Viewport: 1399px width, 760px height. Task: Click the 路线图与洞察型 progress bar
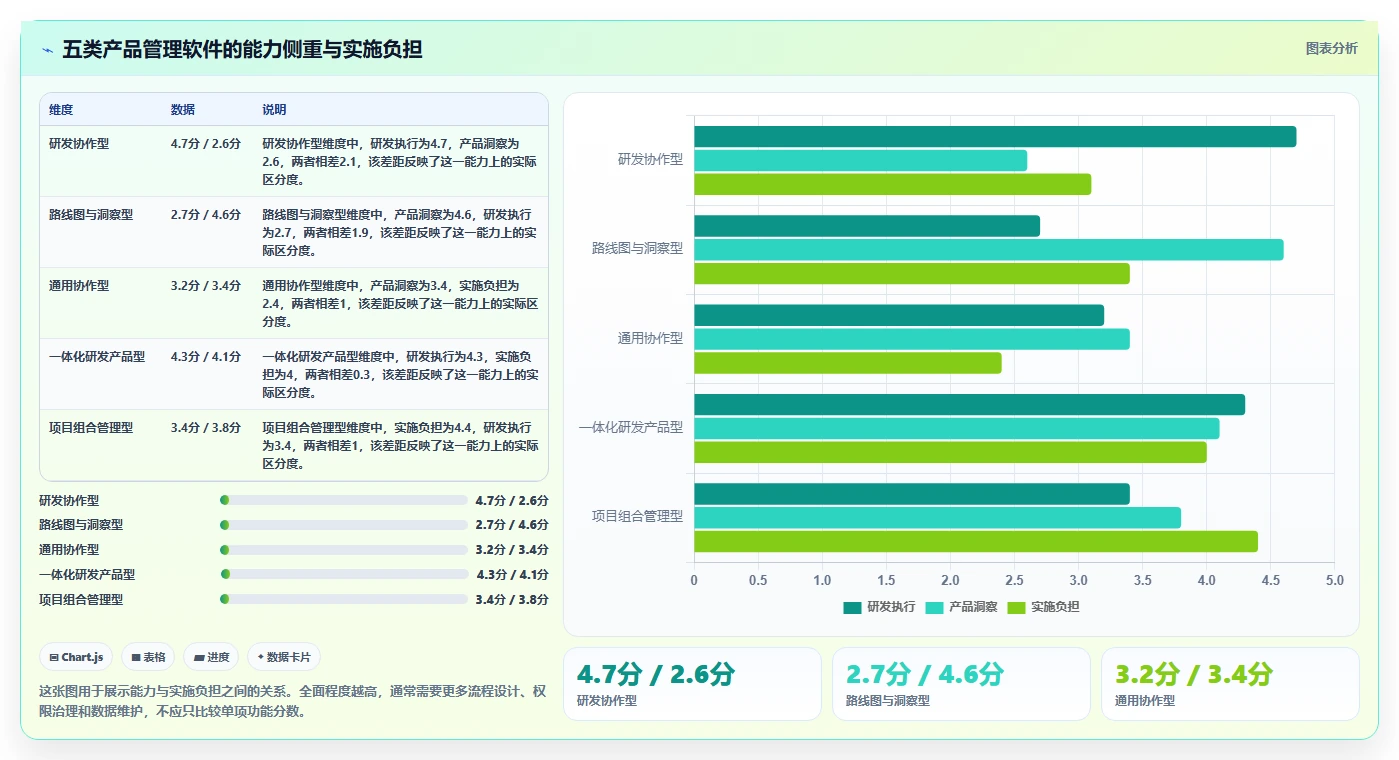344,525
